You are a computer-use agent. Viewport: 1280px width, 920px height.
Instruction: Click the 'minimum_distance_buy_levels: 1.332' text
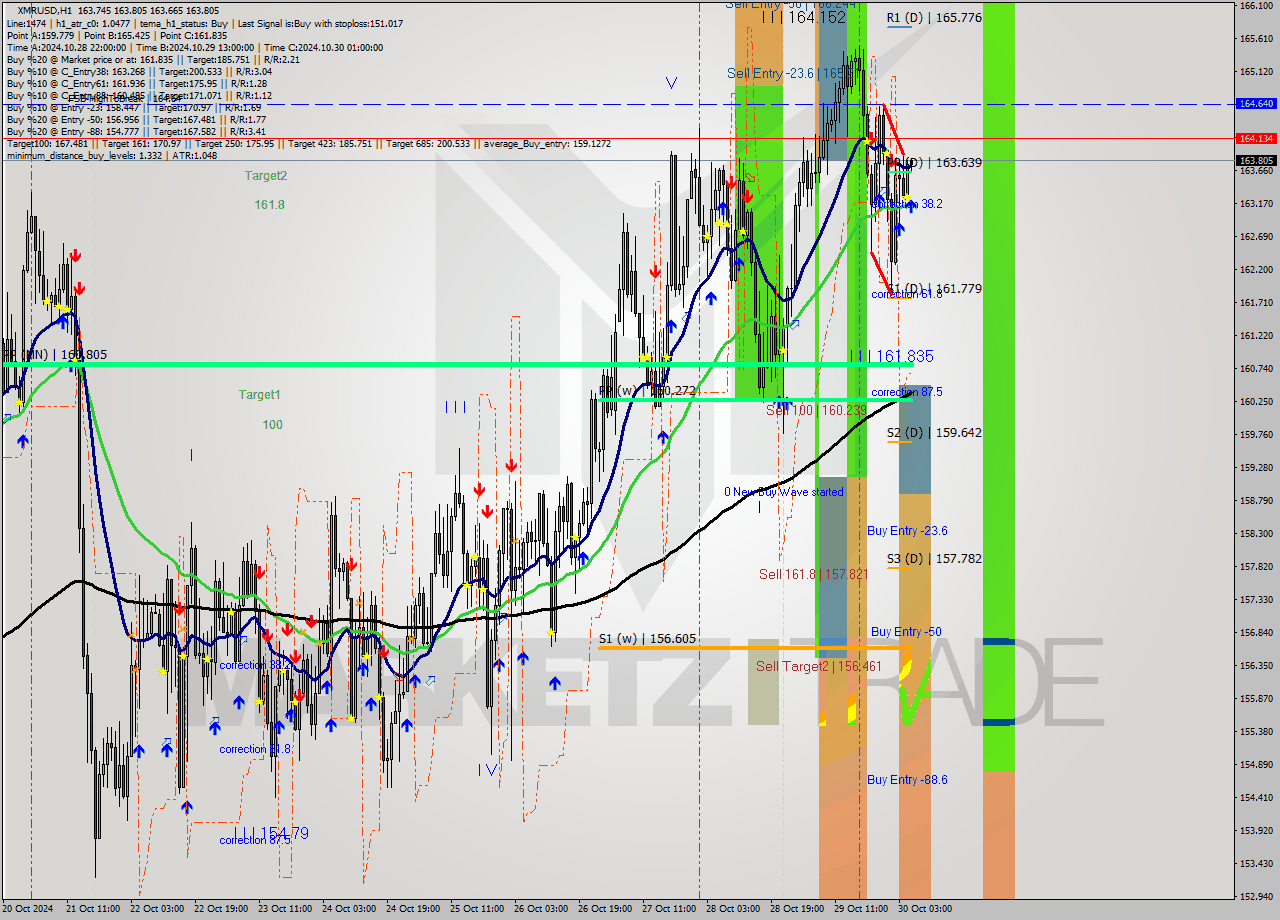[84, 155]
